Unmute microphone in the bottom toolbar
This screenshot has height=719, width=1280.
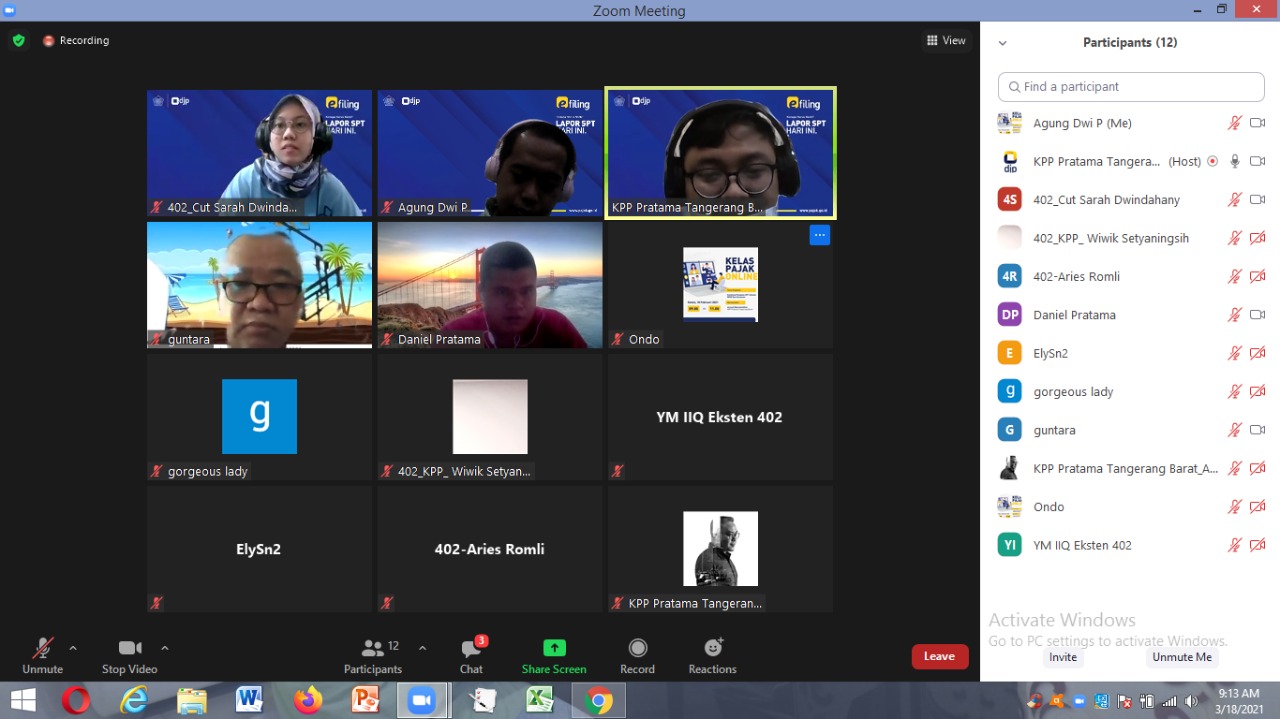point(42,649)
